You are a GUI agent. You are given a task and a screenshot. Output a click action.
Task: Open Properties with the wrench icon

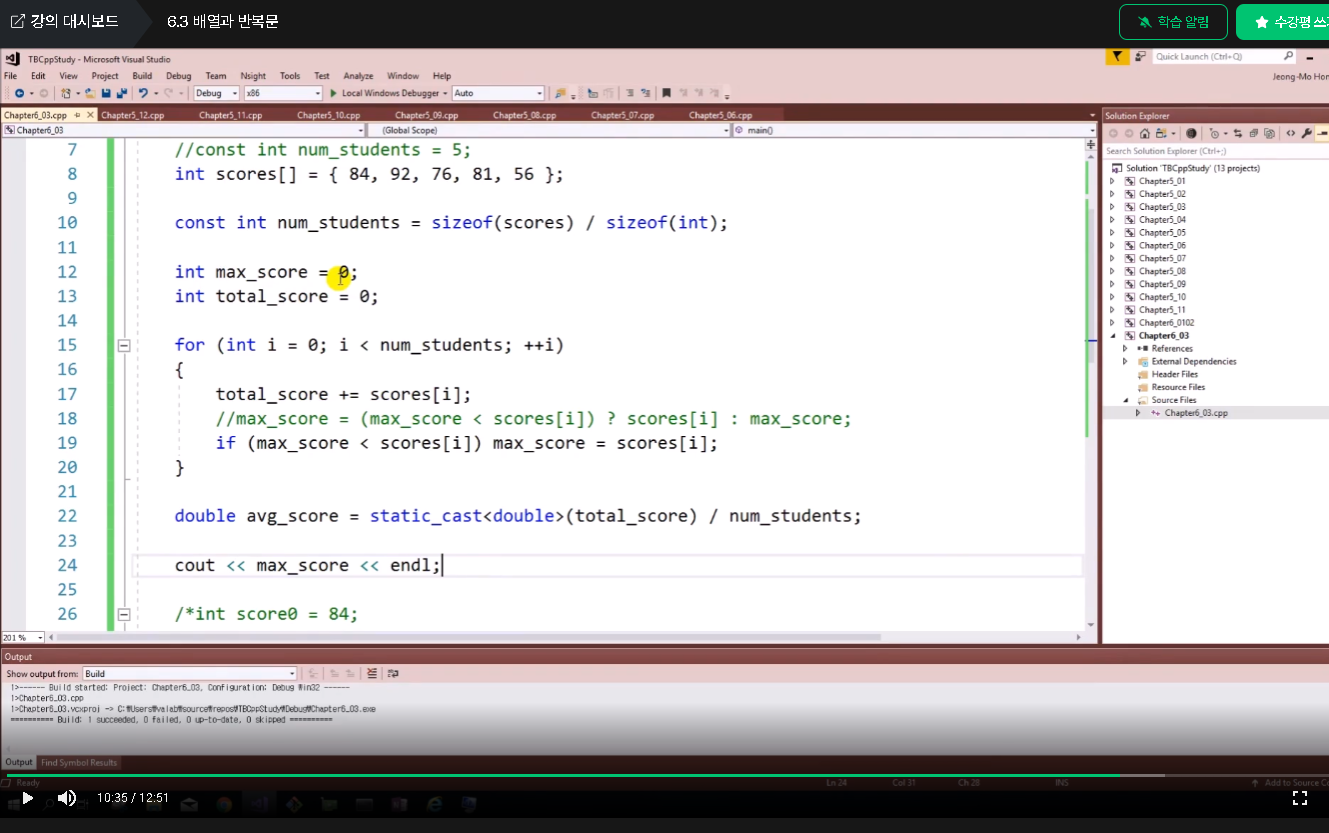point(1306,133)
